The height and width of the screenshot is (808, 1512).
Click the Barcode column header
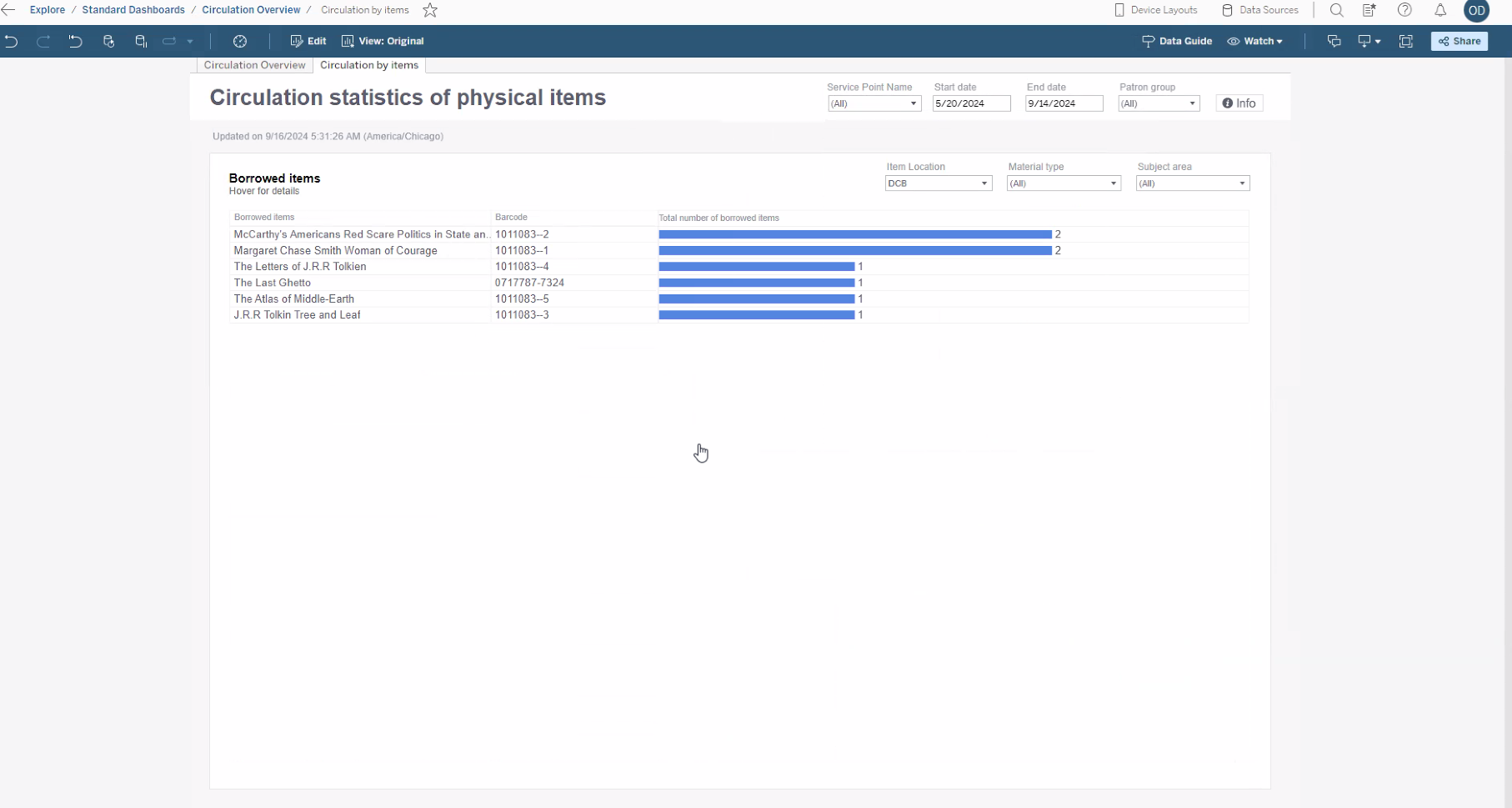point(511,218)
